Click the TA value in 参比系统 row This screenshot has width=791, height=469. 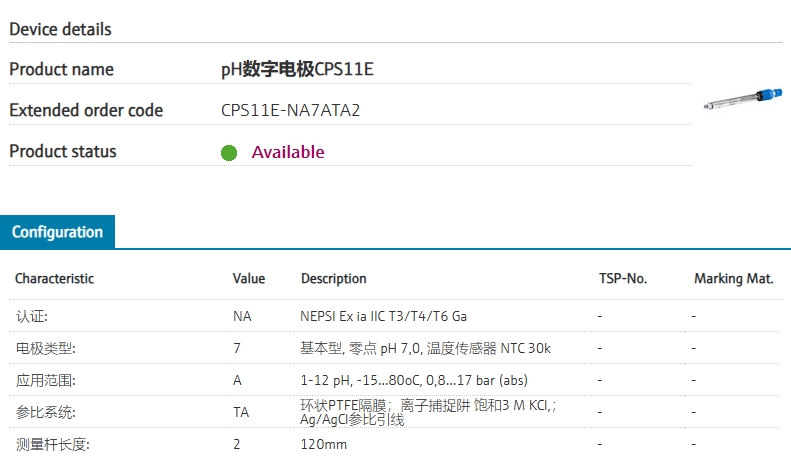(241, 412)
